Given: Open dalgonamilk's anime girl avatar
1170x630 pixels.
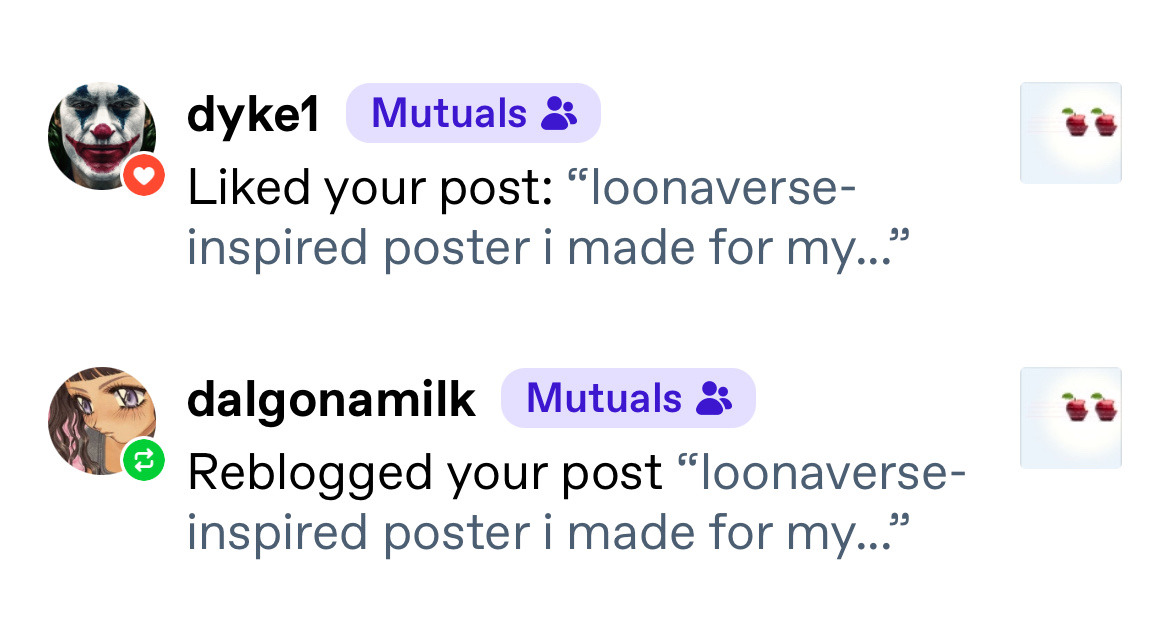Looking at the screenshot, I should pyautogui.click(x=98, y=416).
